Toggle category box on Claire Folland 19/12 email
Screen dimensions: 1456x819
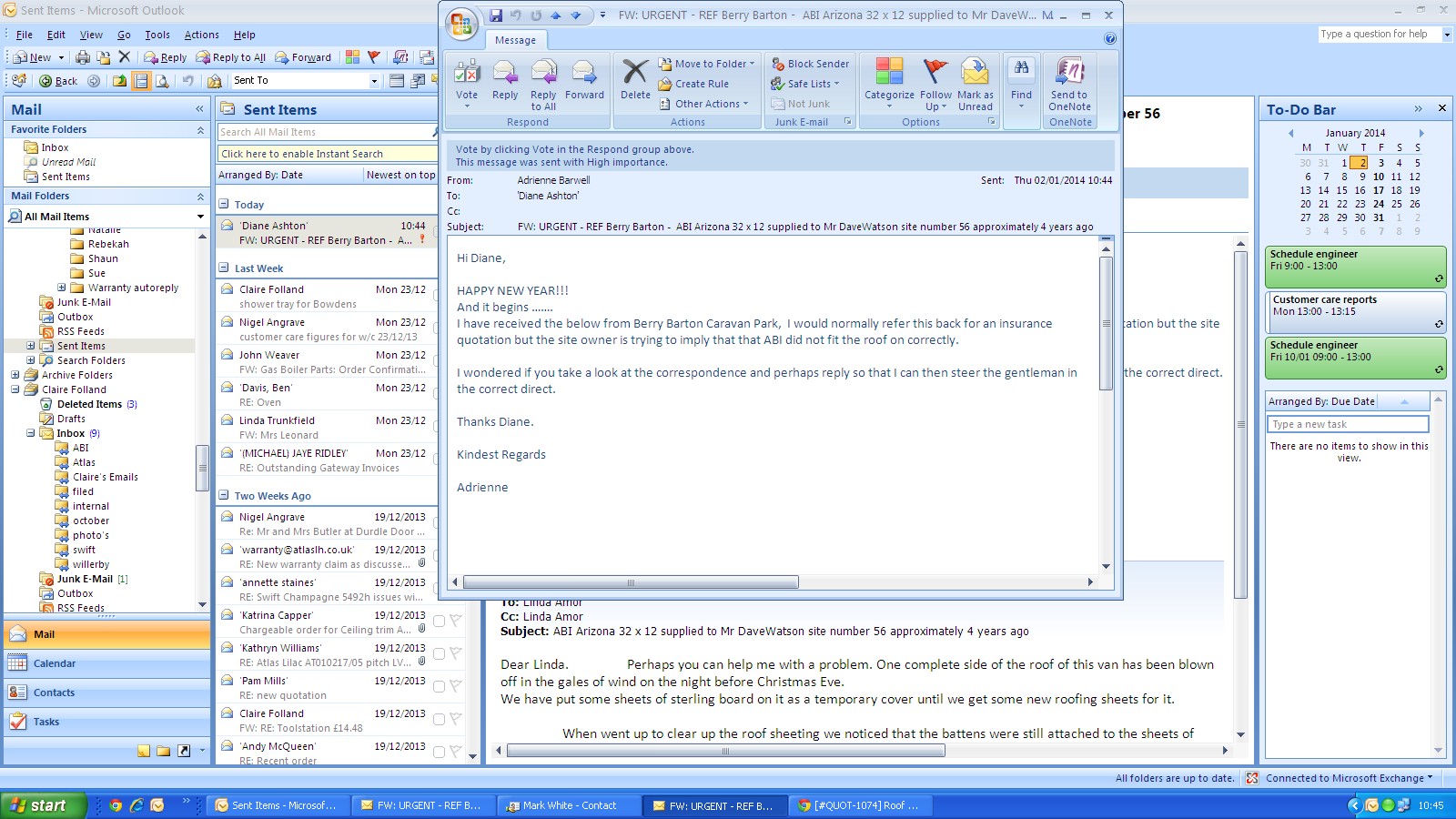point(439,719)
